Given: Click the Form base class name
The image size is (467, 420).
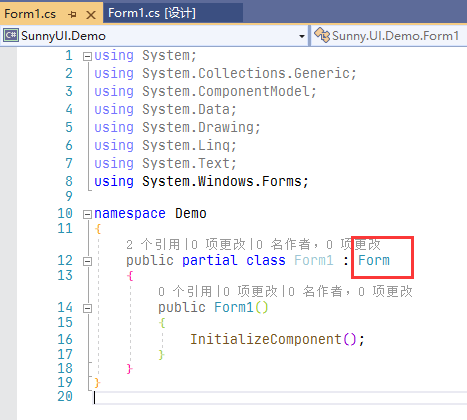Looking at the screenshot, I should click(374, 260).
